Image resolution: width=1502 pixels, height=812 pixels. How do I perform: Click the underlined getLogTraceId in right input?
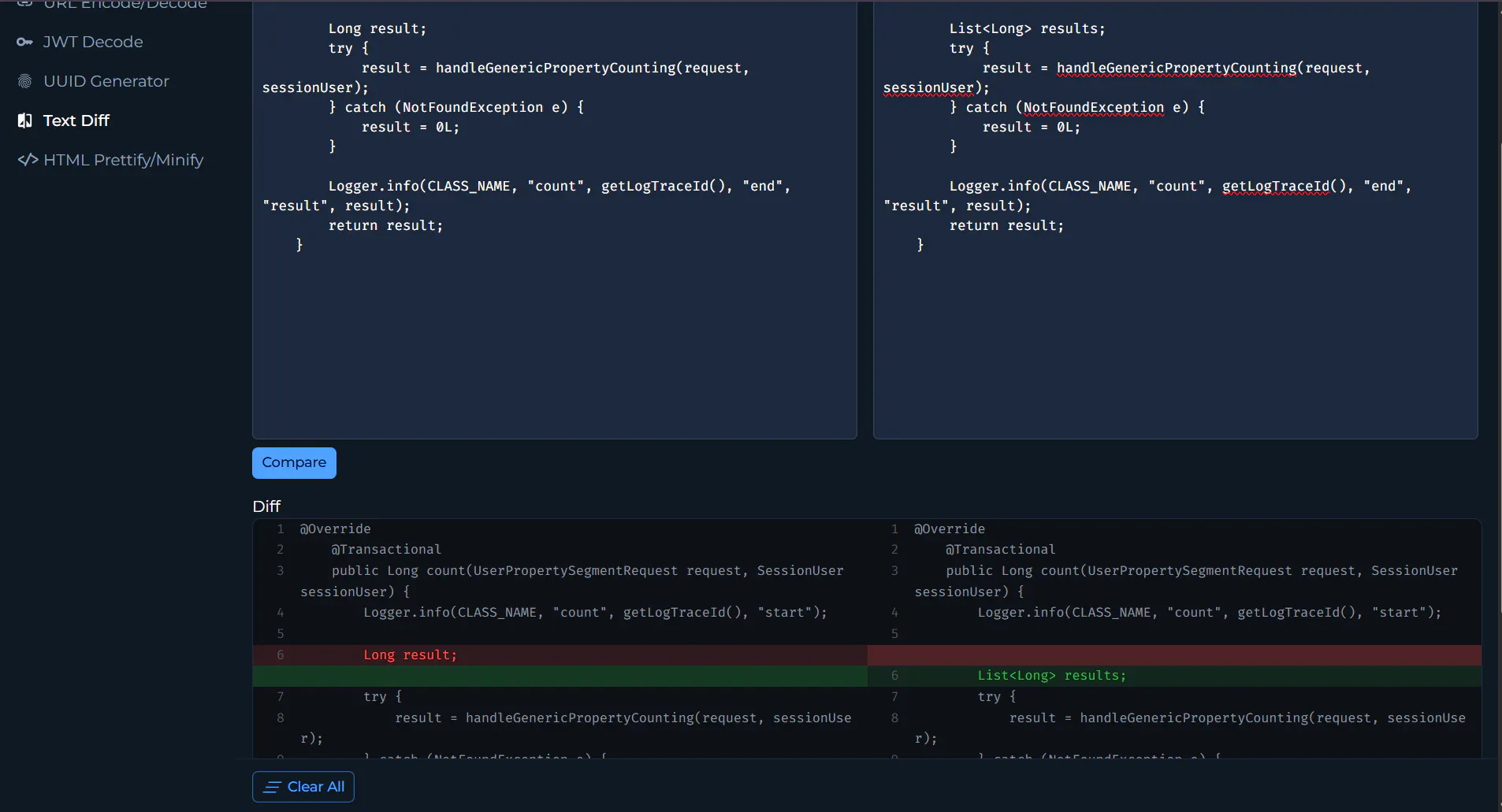[x=1275, y=186]
